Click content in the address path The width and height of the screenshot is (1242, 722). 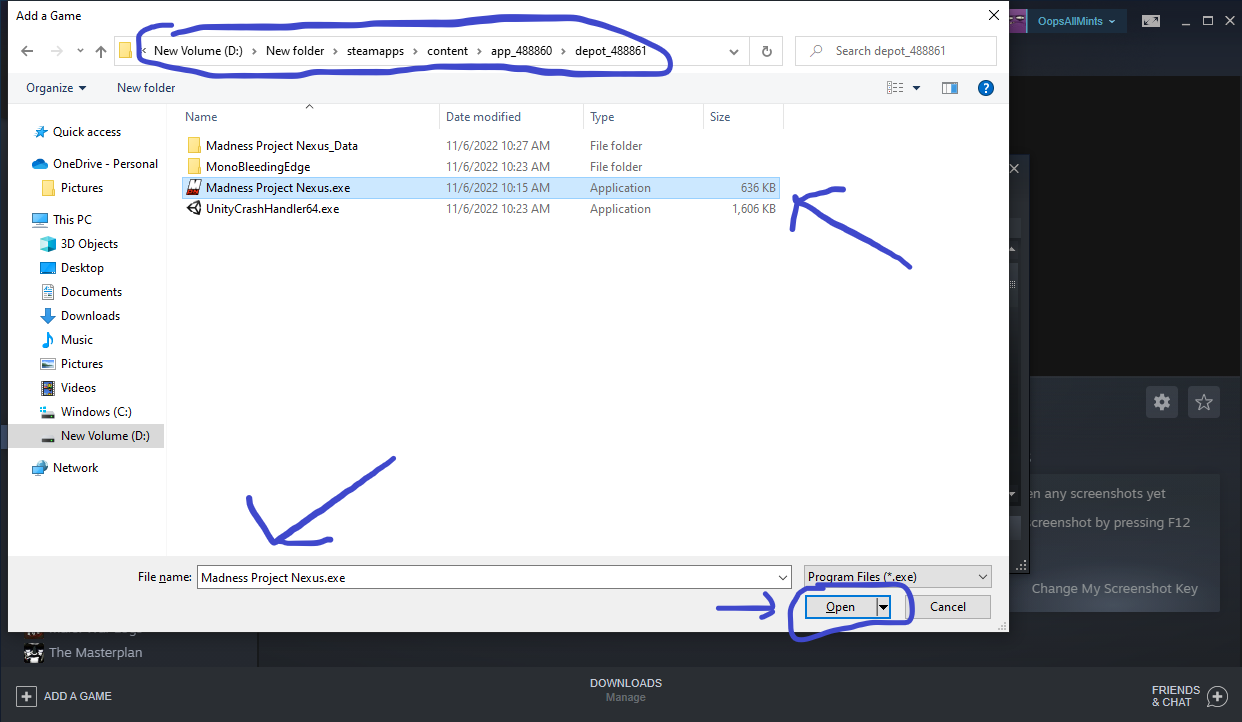coord(447,51)
